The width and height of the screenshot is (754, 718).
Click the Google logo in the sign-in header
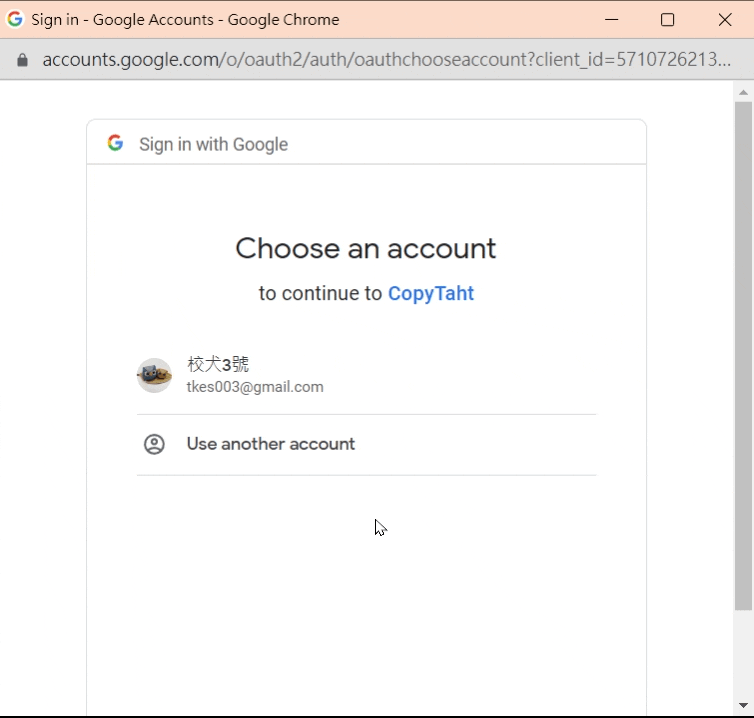coord(115,143)
